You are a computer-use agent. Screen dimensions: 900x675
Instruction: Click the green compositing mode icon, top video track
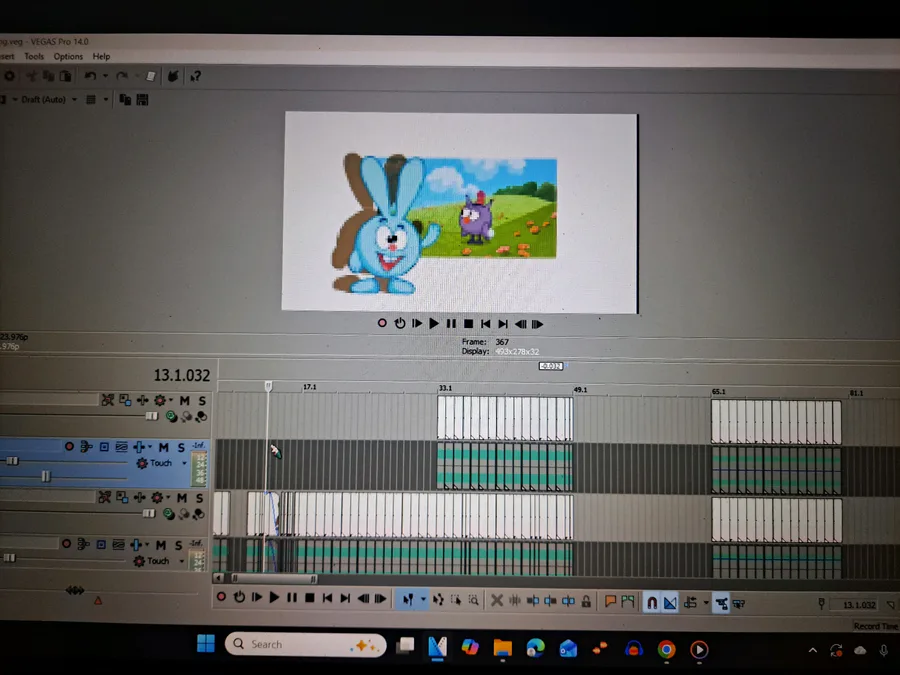click(171, 417)
